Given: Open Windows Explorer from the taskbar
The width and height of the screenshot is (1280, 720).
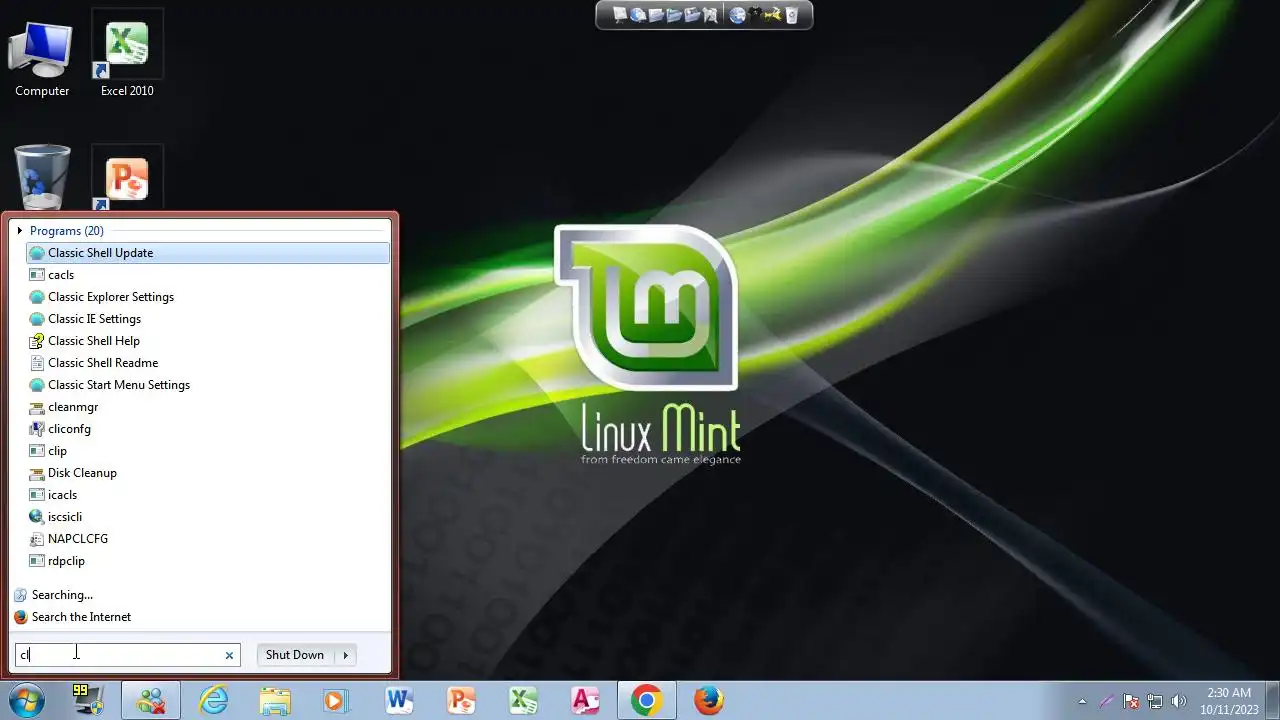Looking at the screenshot, I should (x=275, y=701).
